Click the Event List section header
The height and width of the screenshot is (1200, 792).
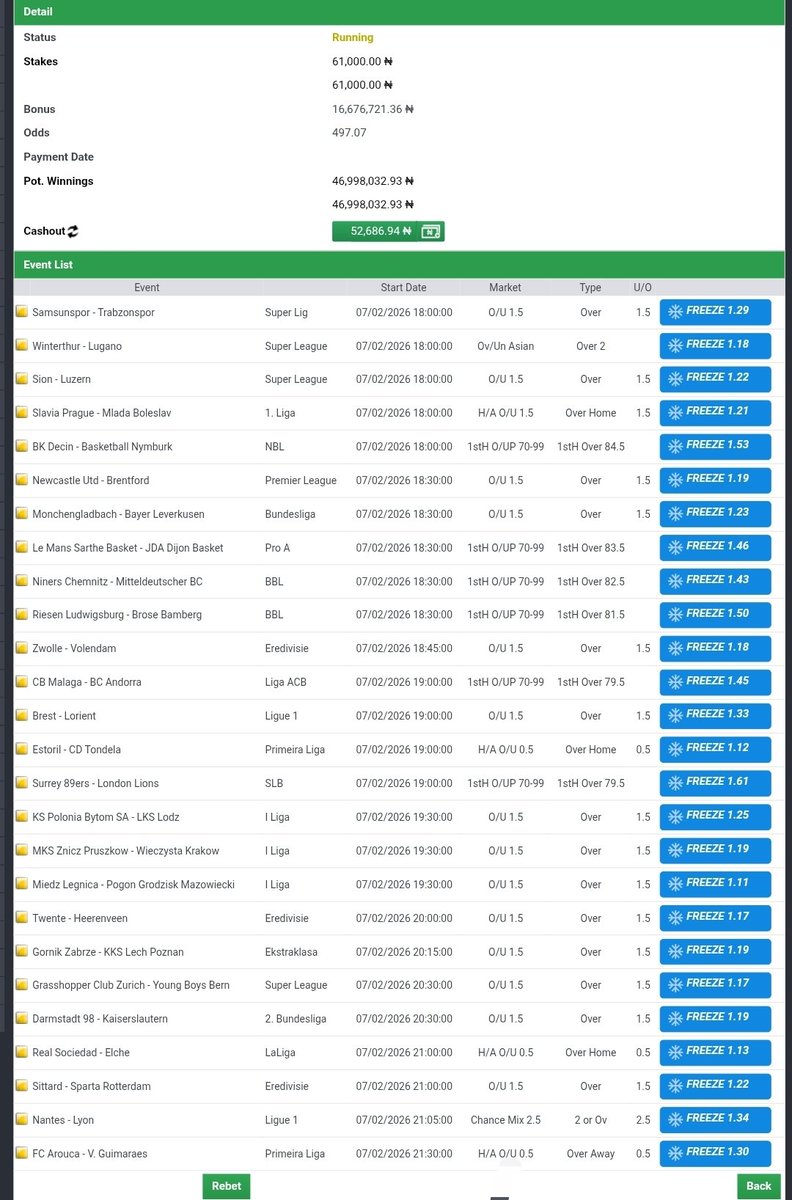tap(399, 265)
